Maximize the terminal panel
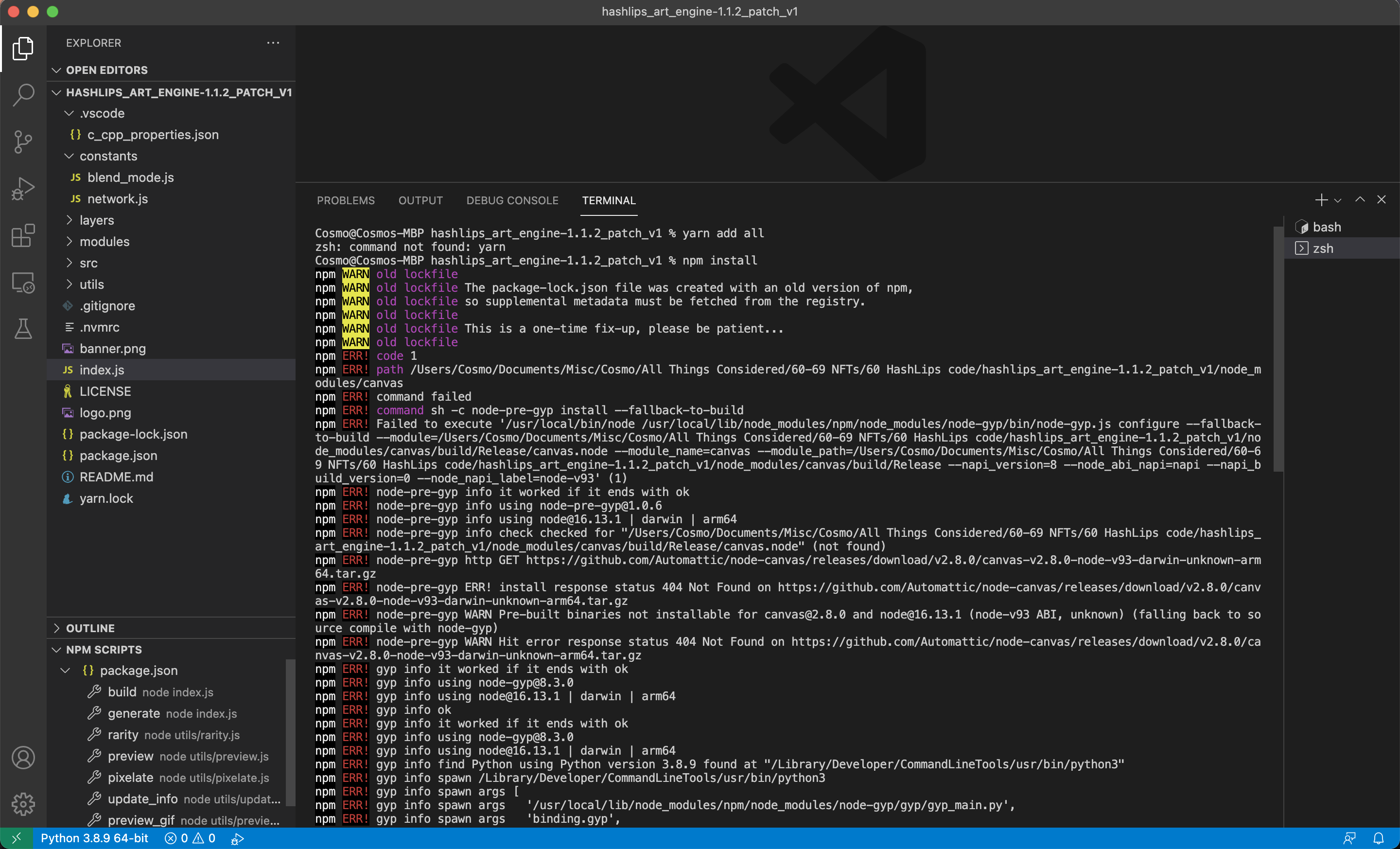The image size is (1400, 849). click(1360, 199)
